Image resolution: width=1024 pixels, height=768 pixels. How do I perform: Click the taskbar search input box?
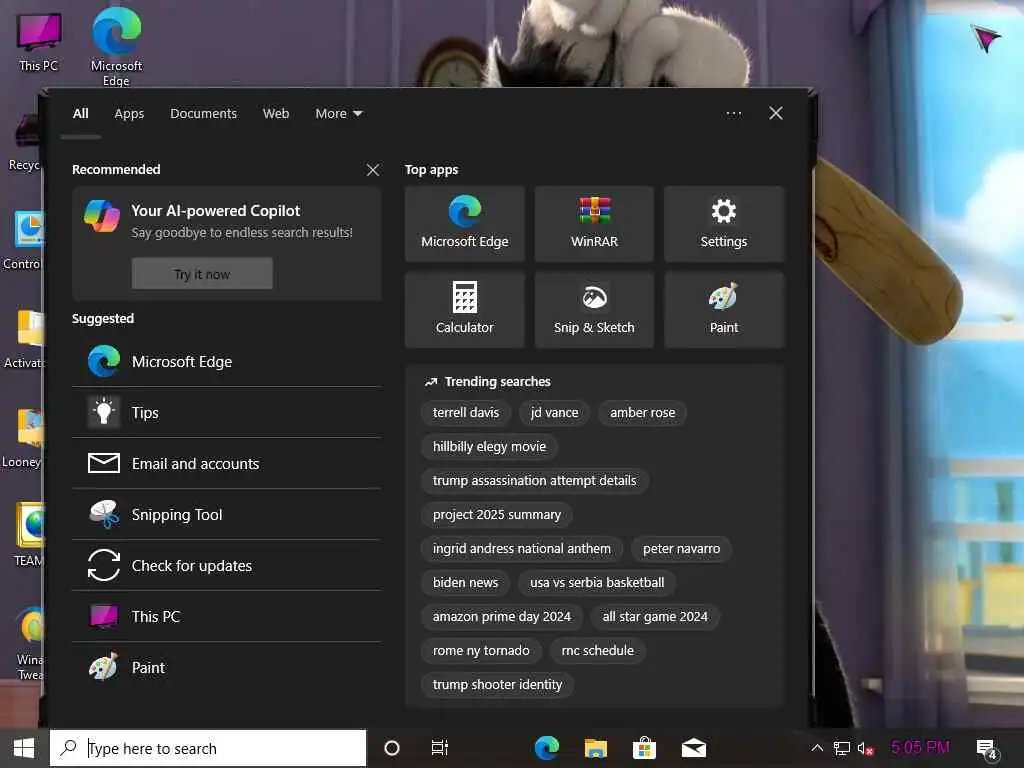[x=208, y=748]
